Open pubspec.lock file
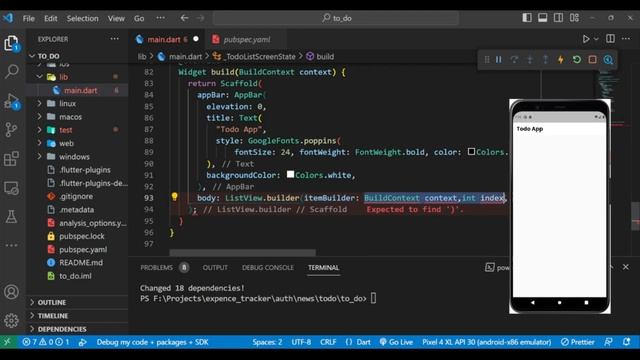The width and height of the screenshot is (640, 360). point(82,236)
